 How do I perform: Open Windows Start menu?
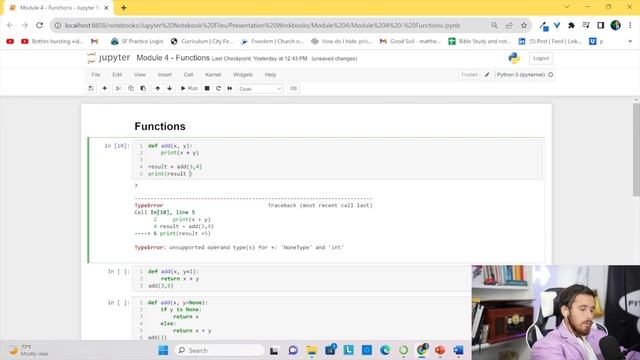tap(163, 350)
